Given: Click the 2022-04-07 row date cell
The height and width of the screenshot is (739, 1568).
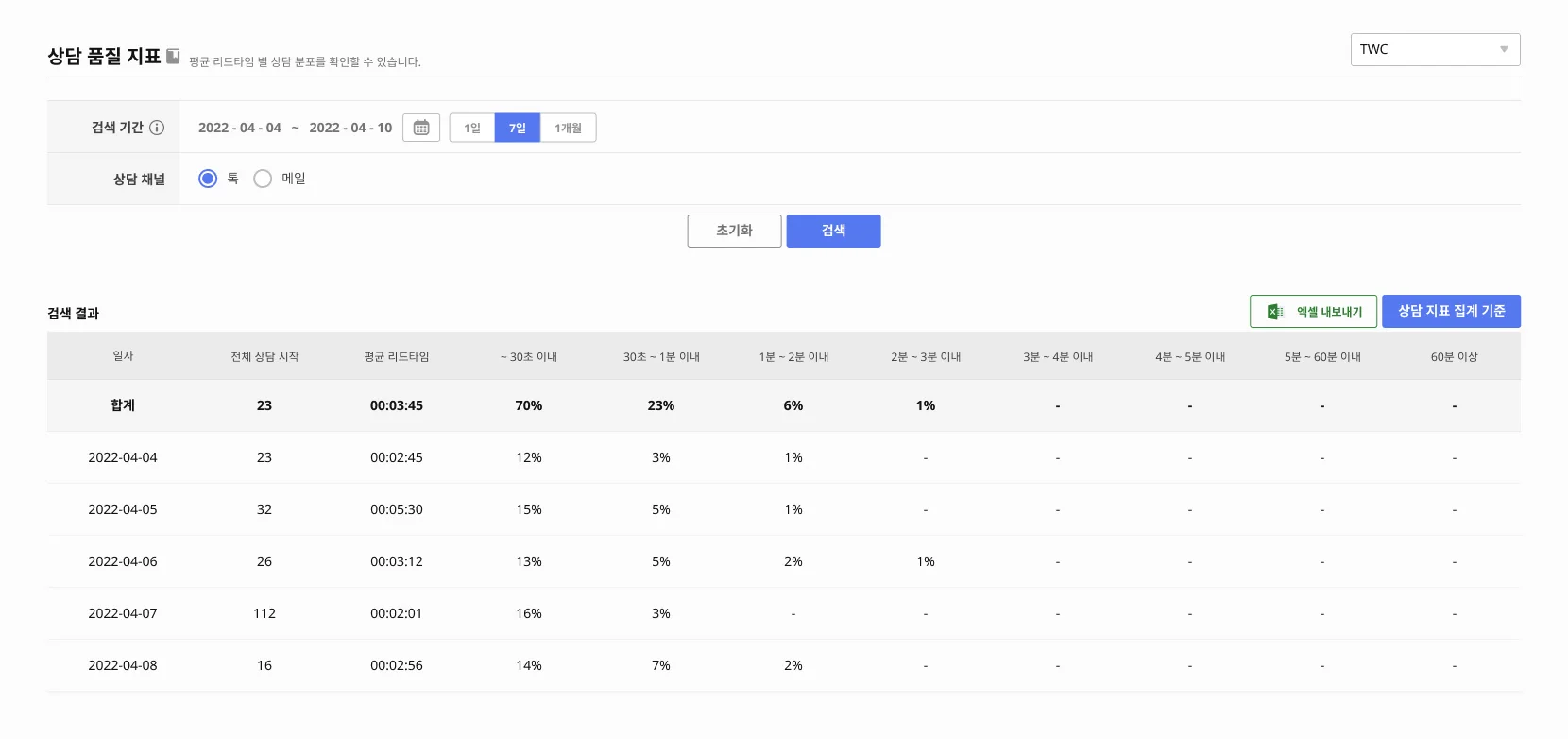Looking at the screenshot, I should tap(123, 613).
